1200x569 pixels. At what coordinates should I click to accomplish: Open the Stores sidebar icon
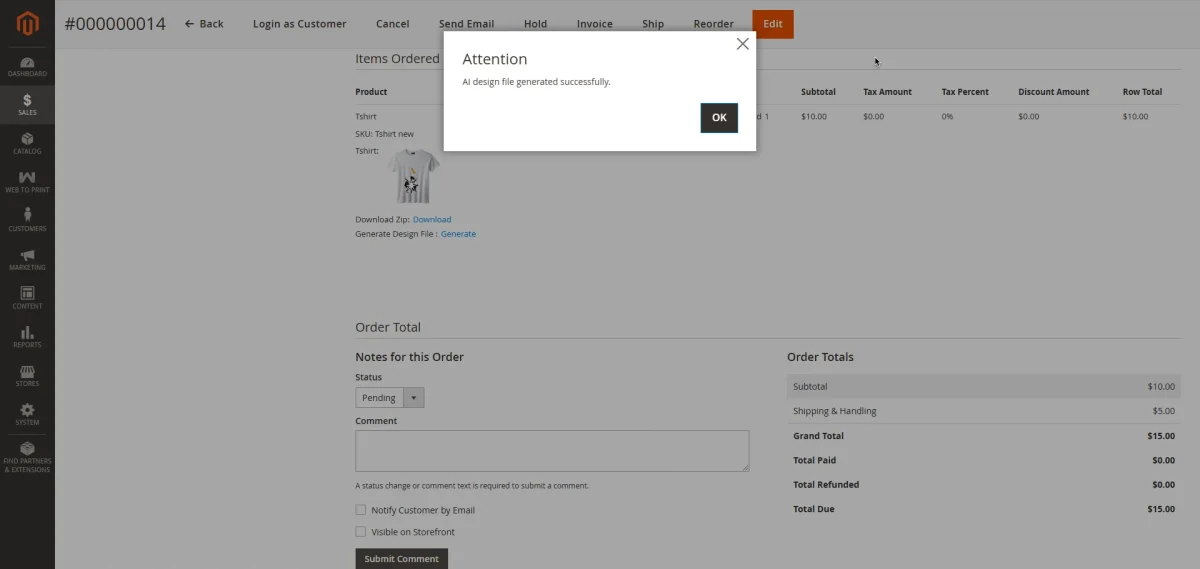click(27, 376)
